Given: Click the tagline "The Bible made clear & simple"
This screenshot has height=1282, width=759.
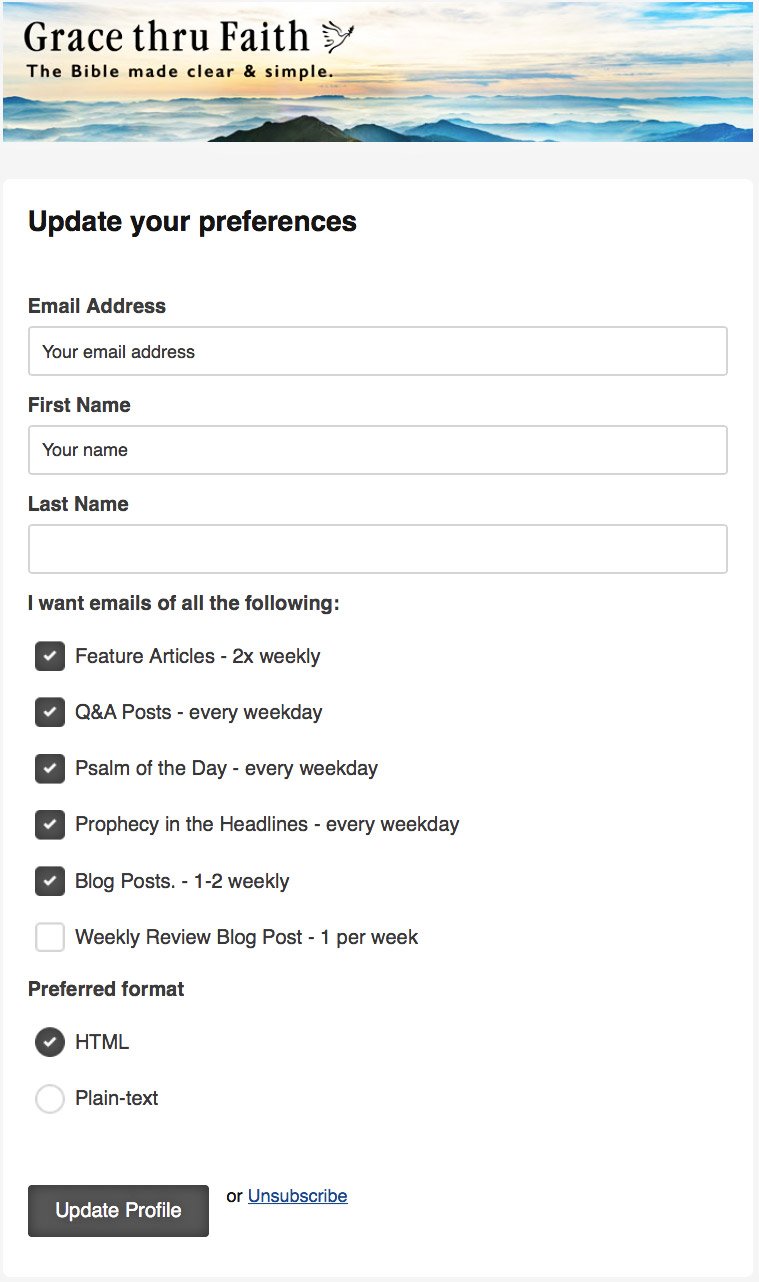Looking at the screenshot, I should pos(180,72).
